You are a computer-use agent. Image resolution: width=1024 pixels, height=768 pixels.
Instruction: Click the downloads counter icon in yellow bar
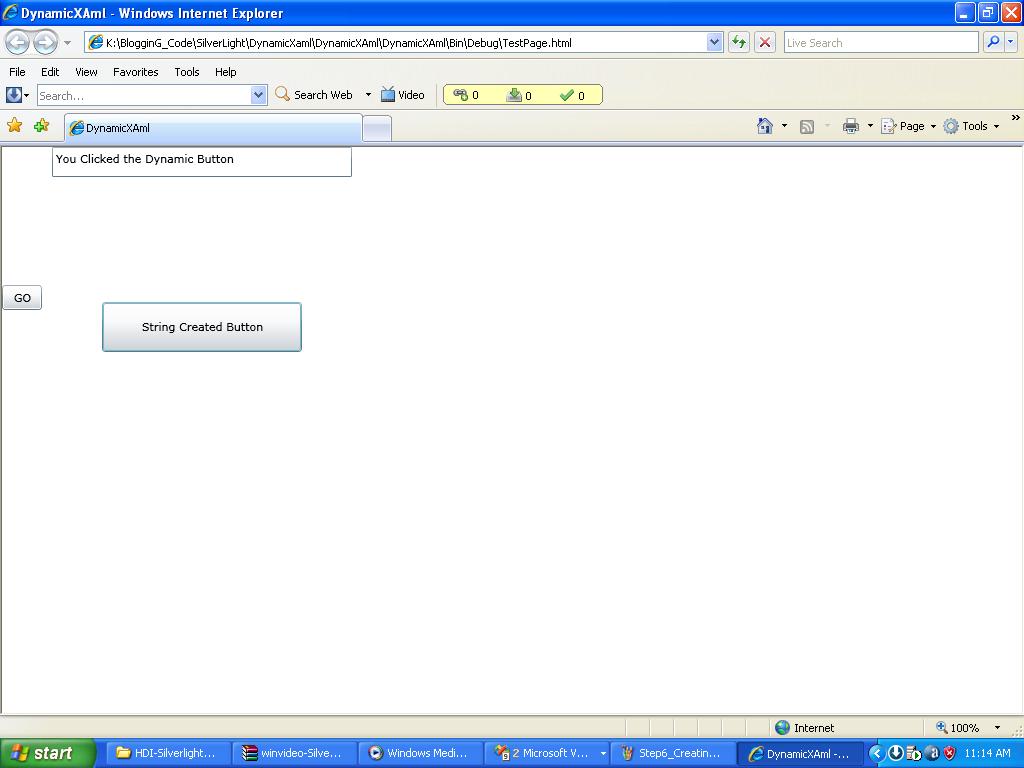pyautogui.click(x=514, y=95)
